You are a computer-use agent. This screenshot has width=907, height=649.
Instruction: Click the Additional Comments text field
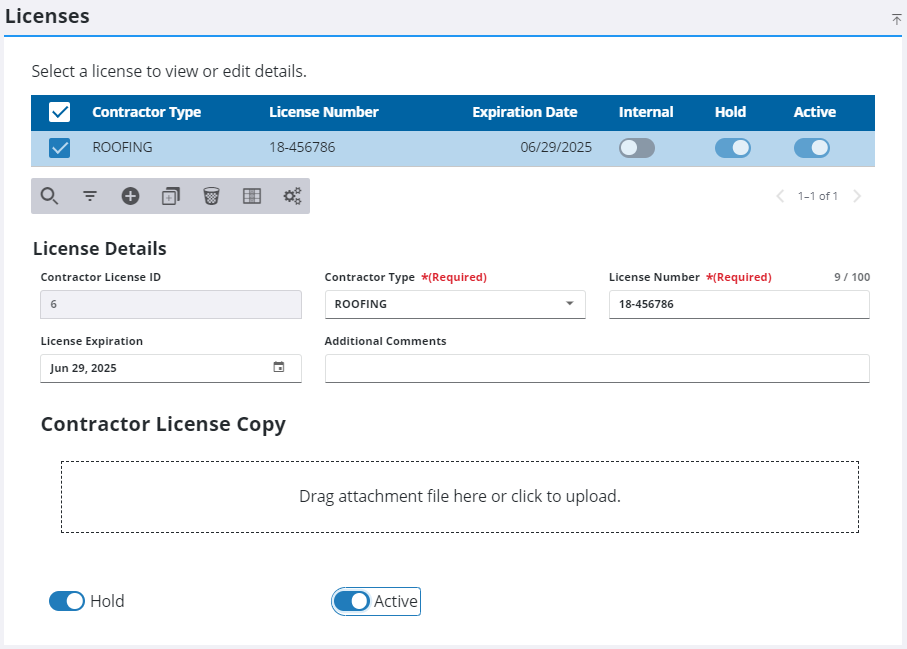596,368
